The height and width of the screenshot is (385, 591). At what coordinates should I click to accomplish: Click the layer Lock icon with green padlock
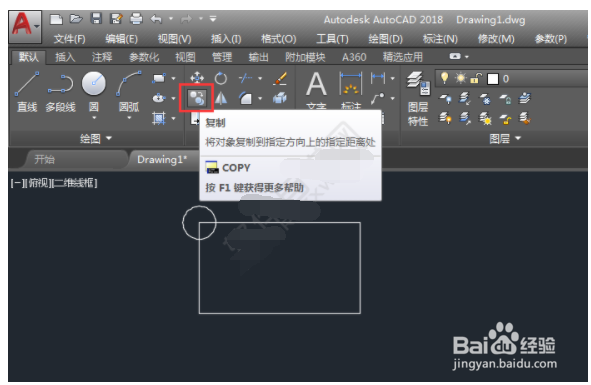click(505, 99)
